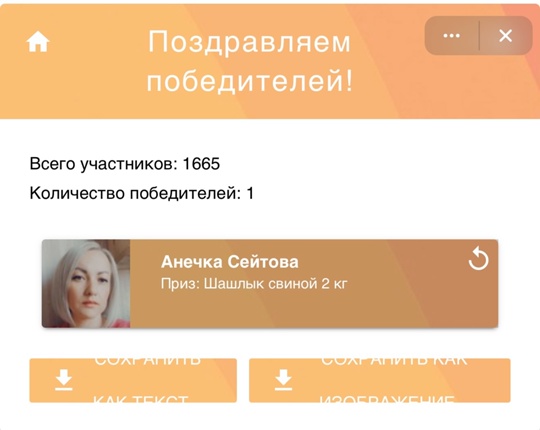This screenshot has width=540, height=430.
Task: Go to the home screen via house icon
Action: (x=38, y=42)
